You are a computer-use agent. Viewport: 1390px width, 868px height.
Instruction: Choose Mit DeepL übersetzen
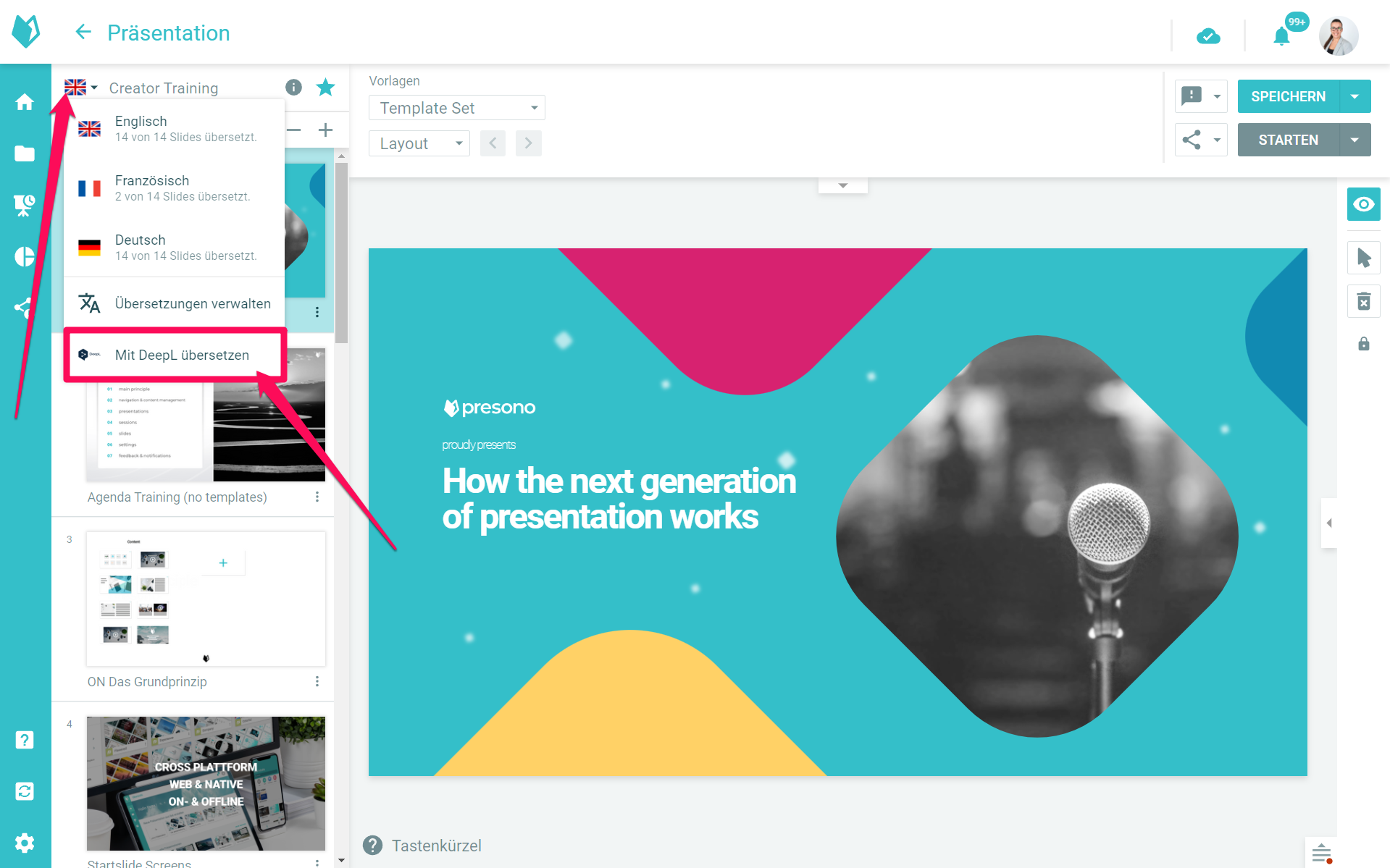tap(174, 355)
